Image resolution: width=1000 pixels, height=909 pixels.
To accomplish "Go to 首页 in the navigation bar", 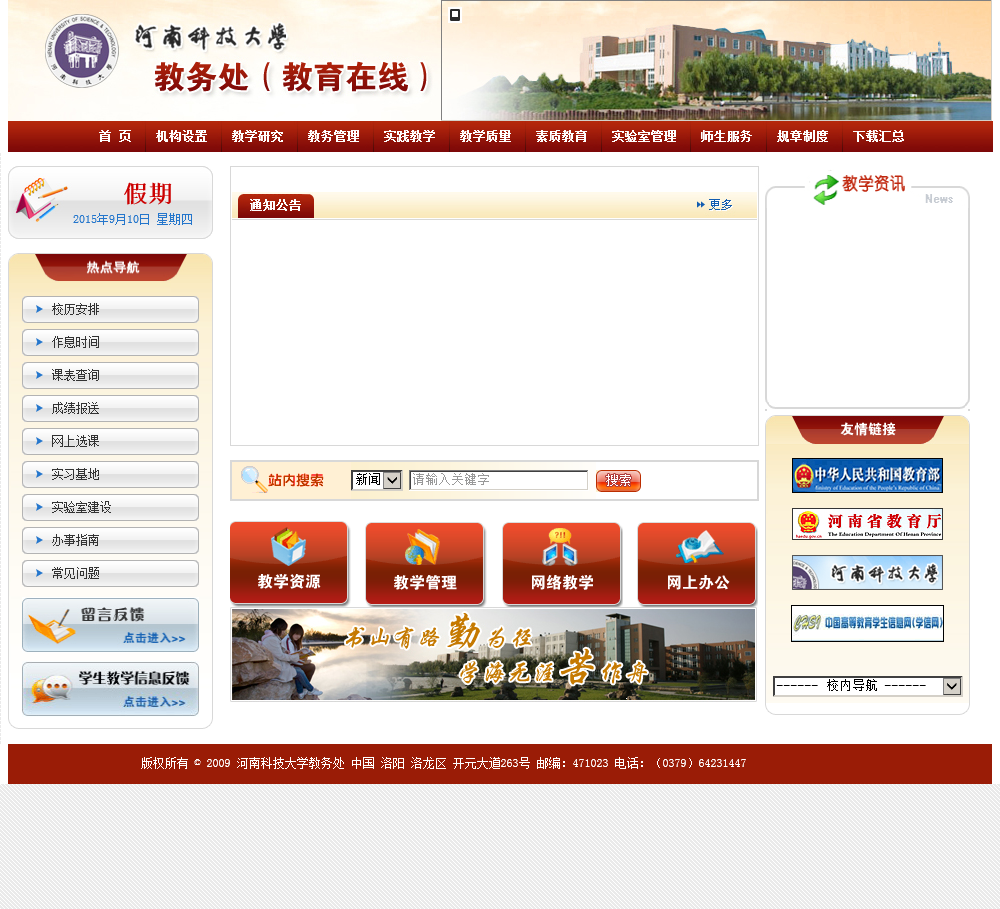I will point(115,137).
